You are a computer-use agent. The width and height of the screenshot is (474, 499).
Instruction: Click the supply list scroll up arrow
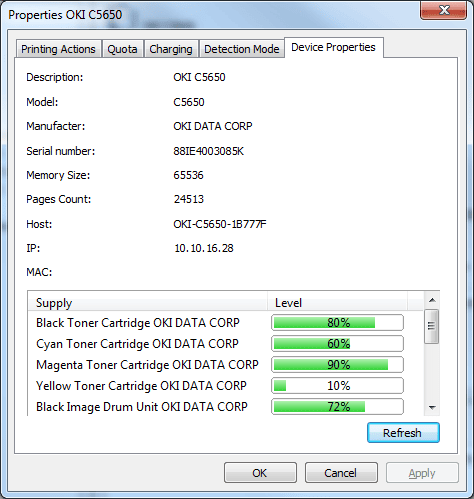click(x=432, y=300)
